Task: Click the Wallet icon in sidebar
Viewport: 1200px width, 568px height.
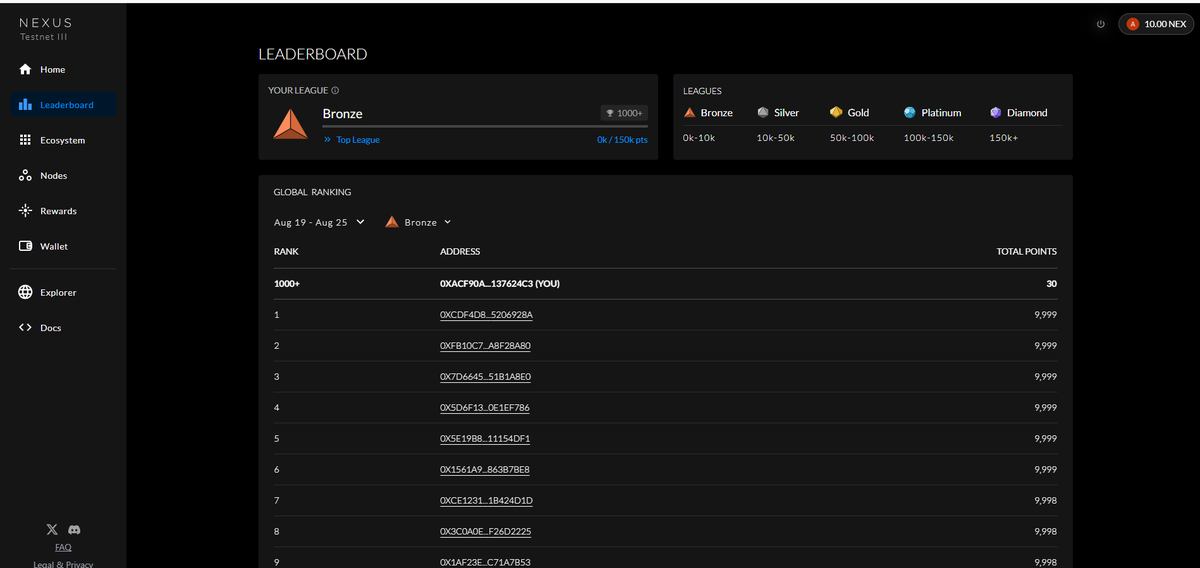Action: point(26,246)
